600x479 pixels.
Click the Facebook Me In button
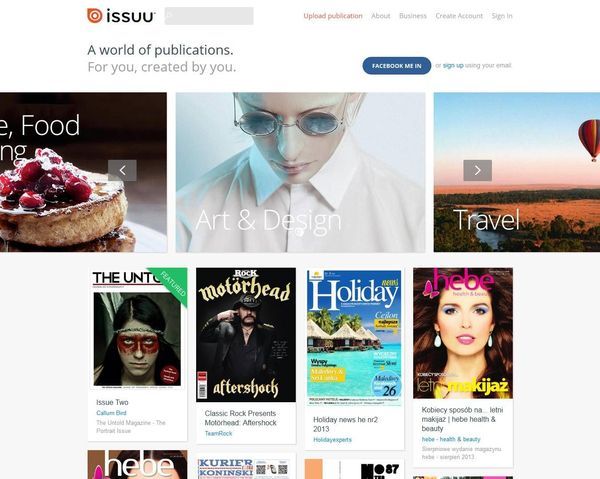[397, 66]
